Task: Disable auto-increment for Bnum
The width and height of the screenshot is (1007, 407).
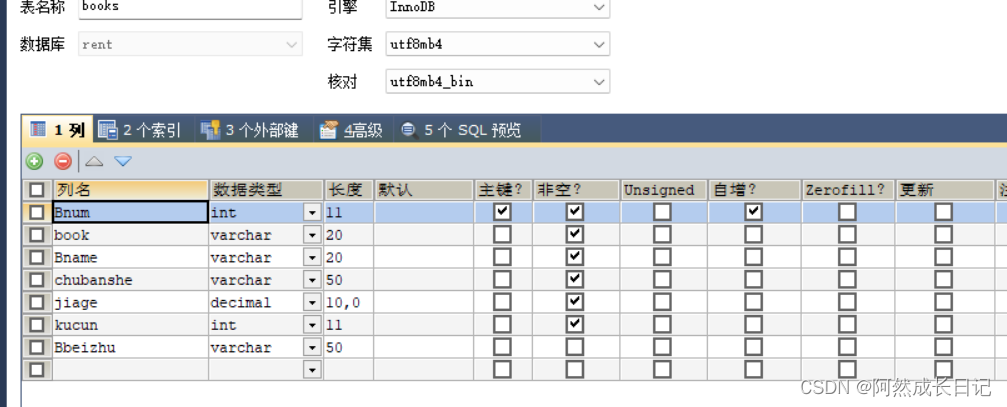Action: click(x=753, y=212)
